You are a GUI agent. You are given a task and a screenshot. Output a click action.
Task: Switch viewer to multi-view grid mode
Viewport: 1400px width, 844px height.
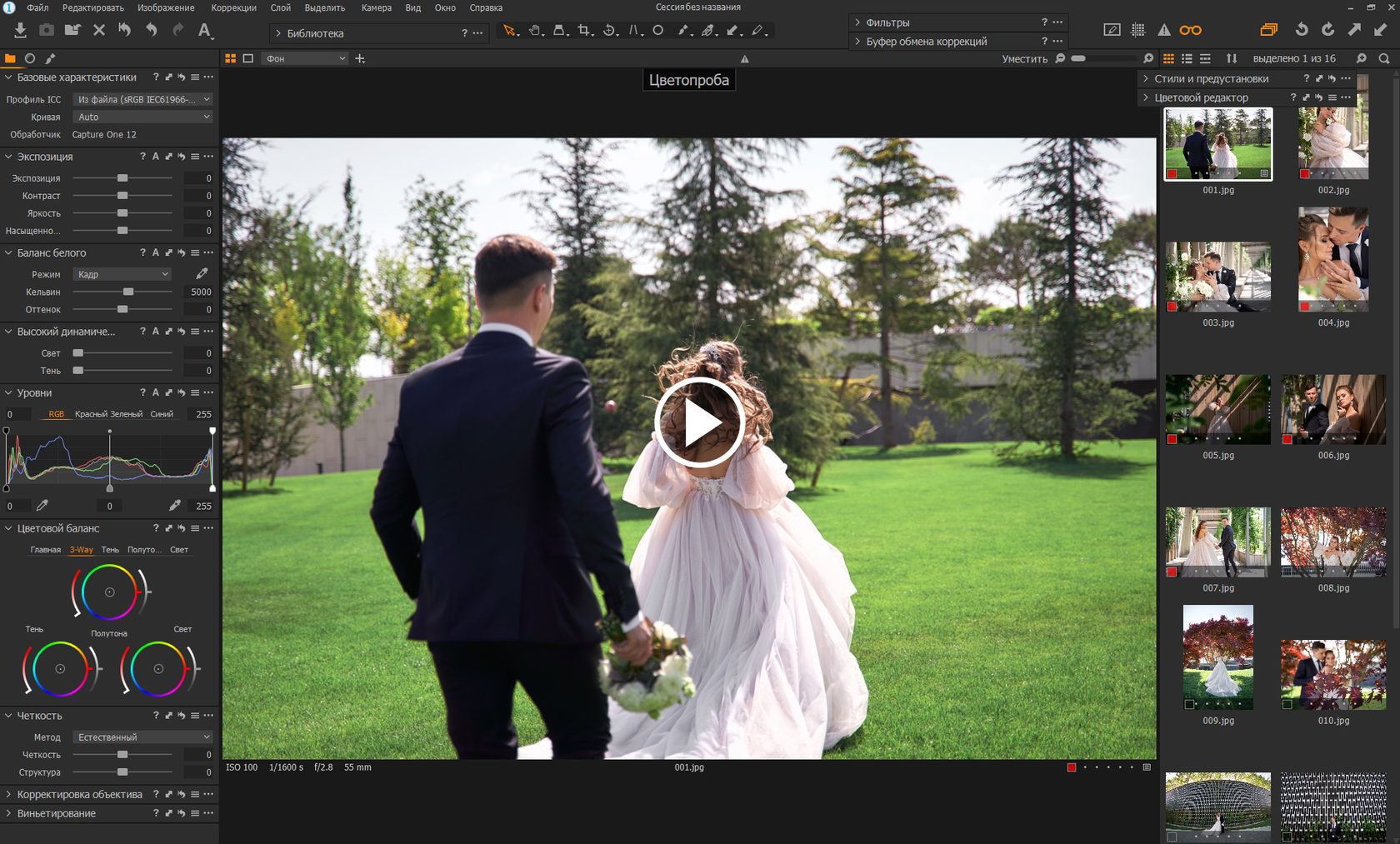[231, 58]
